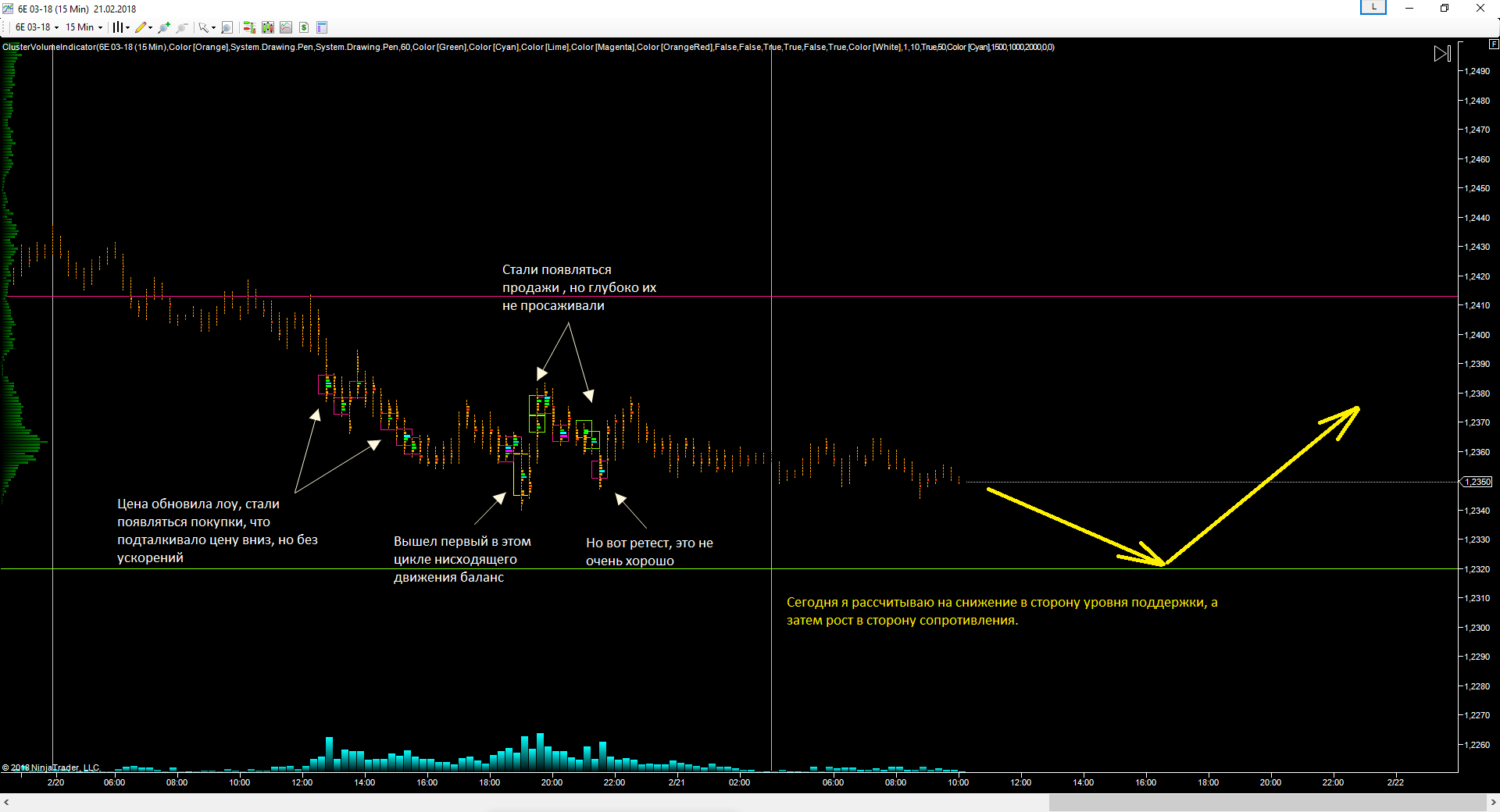Select the note starting 'Стали появляться'
Screen dimensions: 1500x812
coord(579,287)
